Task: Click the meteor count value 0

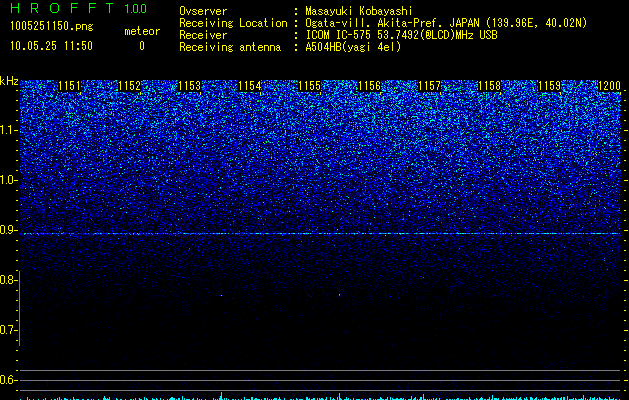Action: point(142,46)
